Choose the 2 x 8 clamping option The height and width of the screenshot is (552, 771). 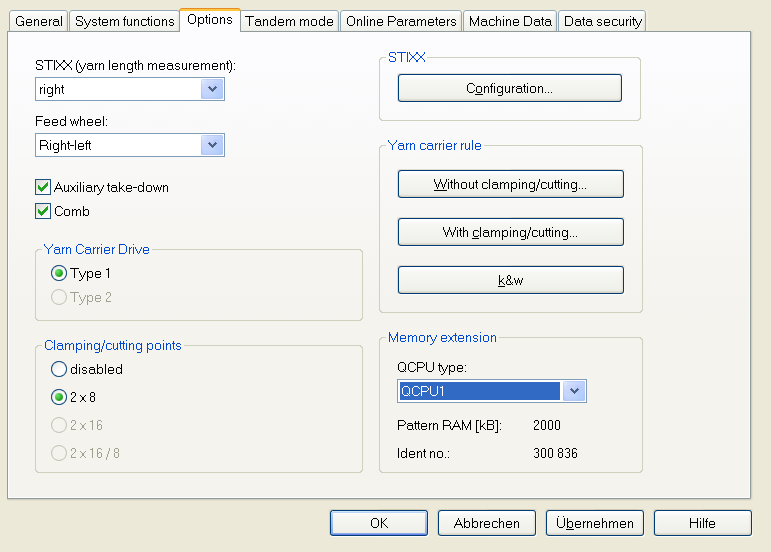59,397
